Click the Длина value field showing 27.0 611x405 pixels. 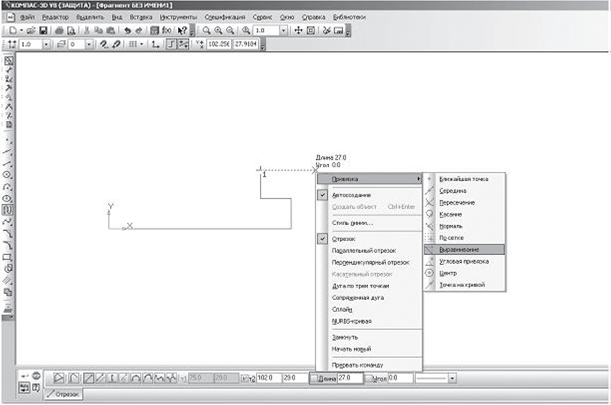pos(350,378)
